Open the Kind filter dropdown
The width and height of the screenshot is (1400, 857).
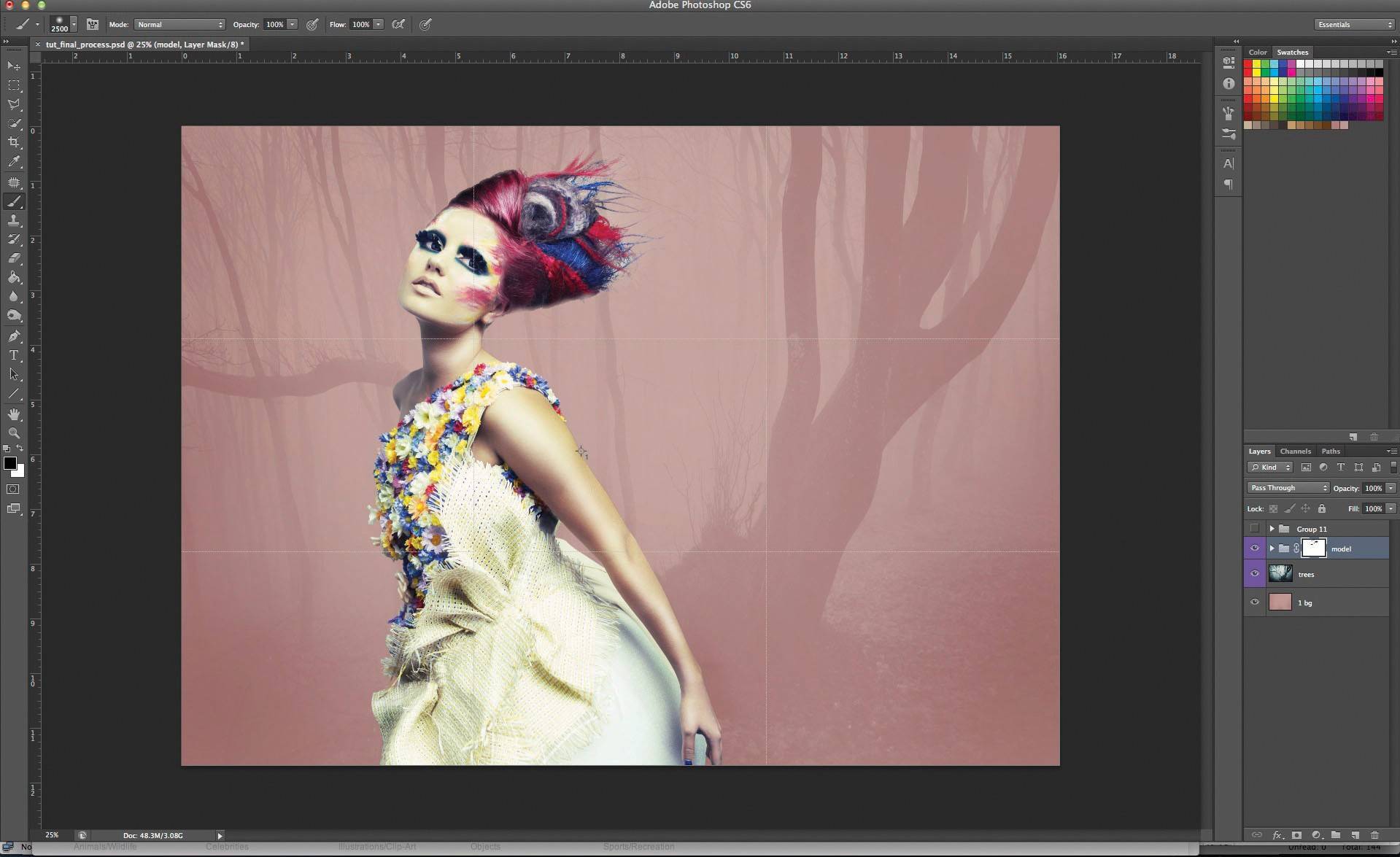pos(1270,468)
